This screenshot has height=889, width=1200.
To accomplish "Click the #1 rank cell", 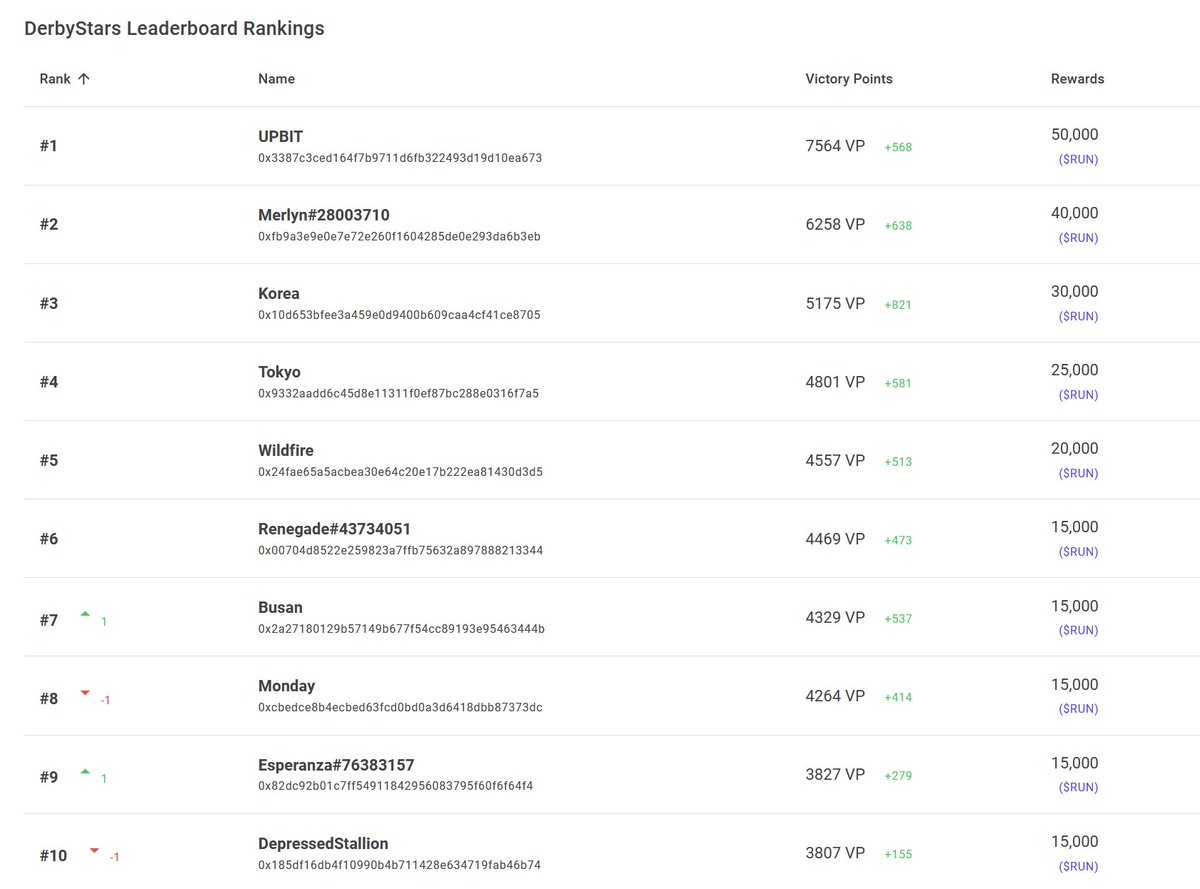I will [x=49, y=146].
